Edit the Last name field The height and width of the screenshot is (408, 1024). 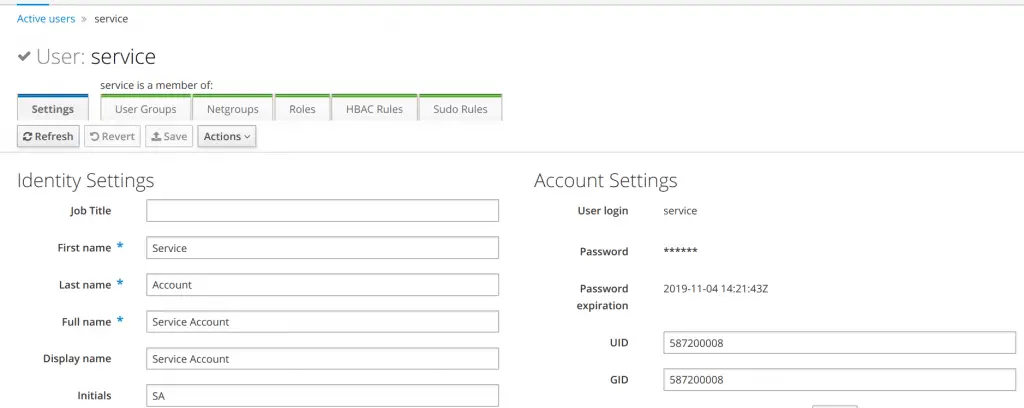323,285
